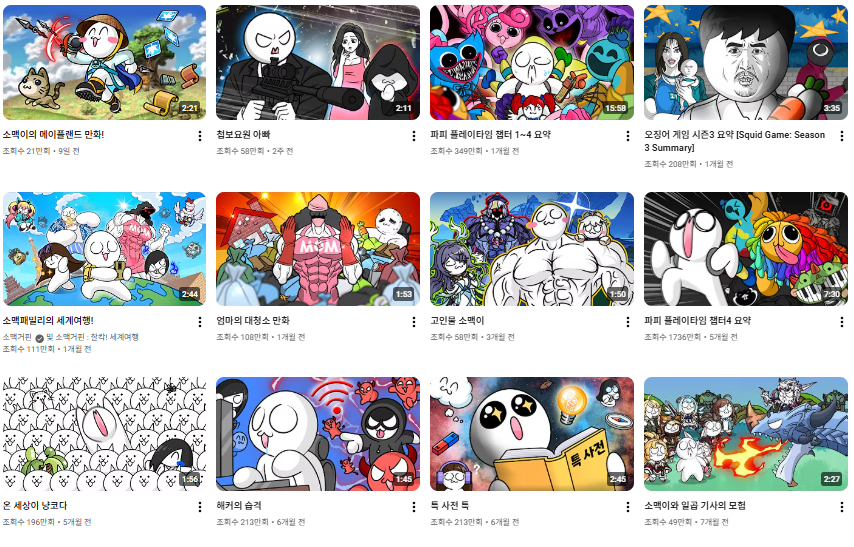Viewport: 854px width, 547px height.
Task: Open the Squid Game thumbnail with 3:35 duration
Action: pyautogui.click(x=746, y=63)
